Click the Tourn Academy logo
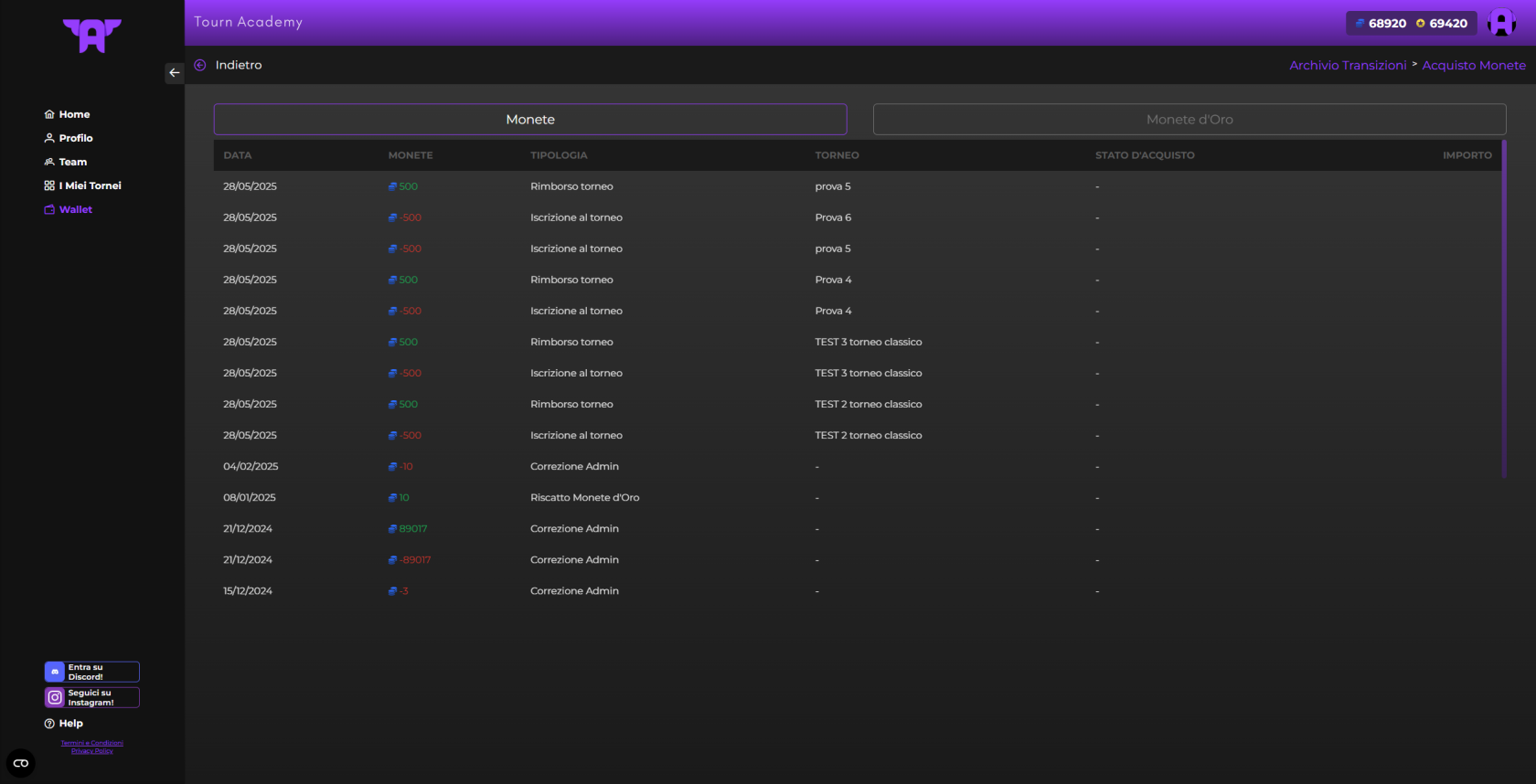This screenshot has width=1536, height=784. [x=91, y=36]
